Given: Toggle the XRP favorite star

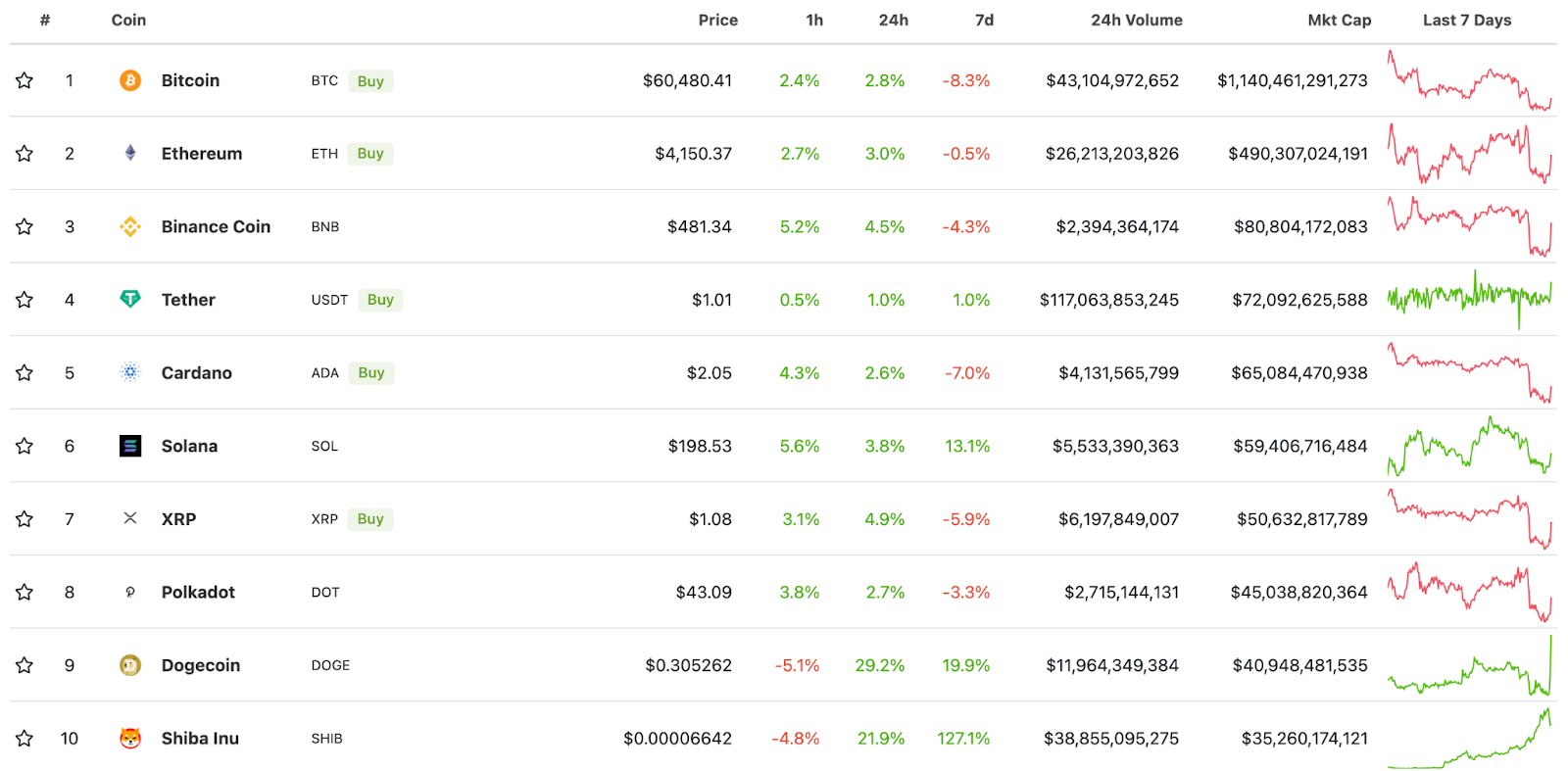Looking at the screenshot, I should (x=24, y=518).
